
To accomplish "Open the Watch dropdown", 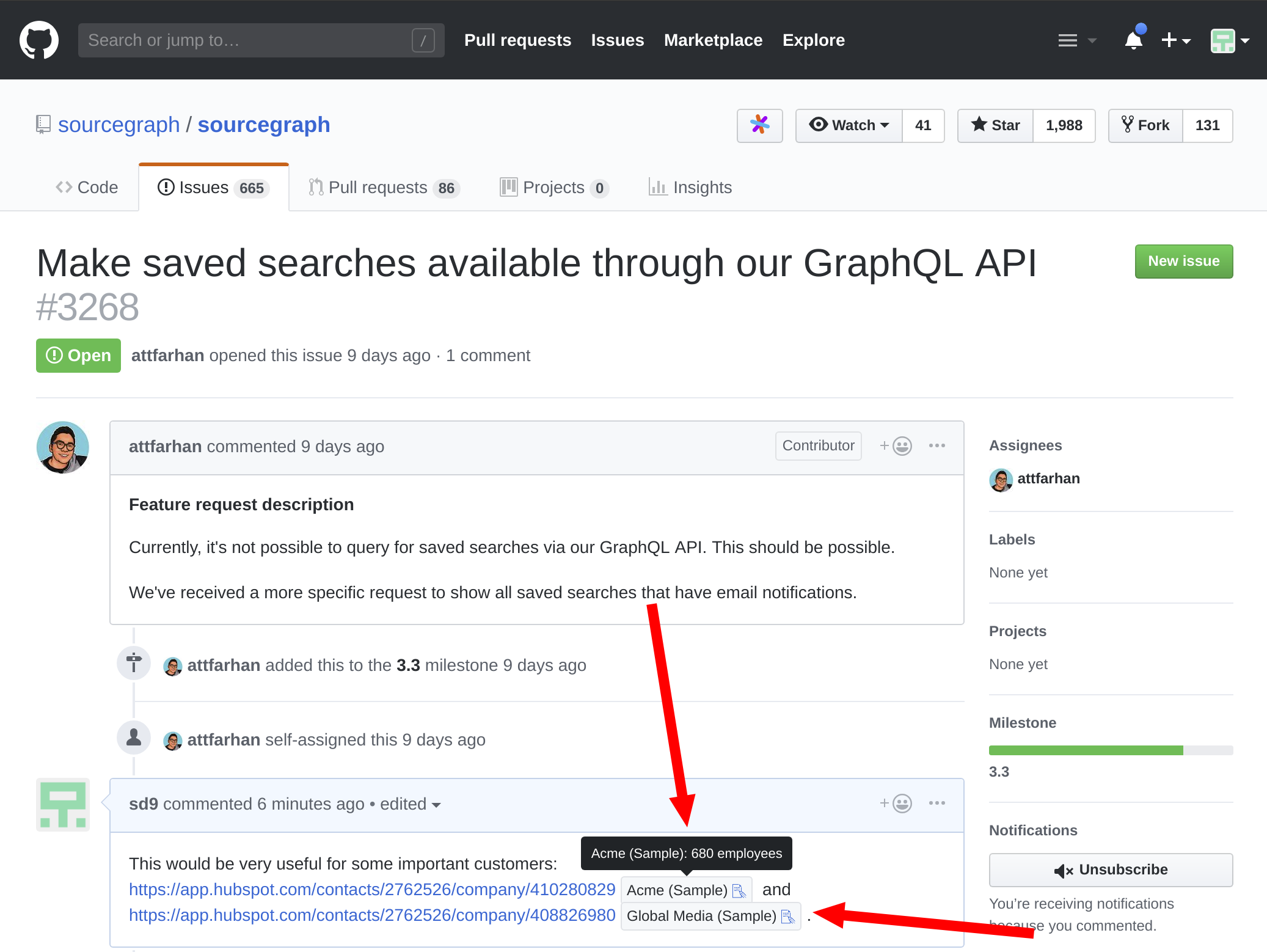I will click(x=849, y=125).
